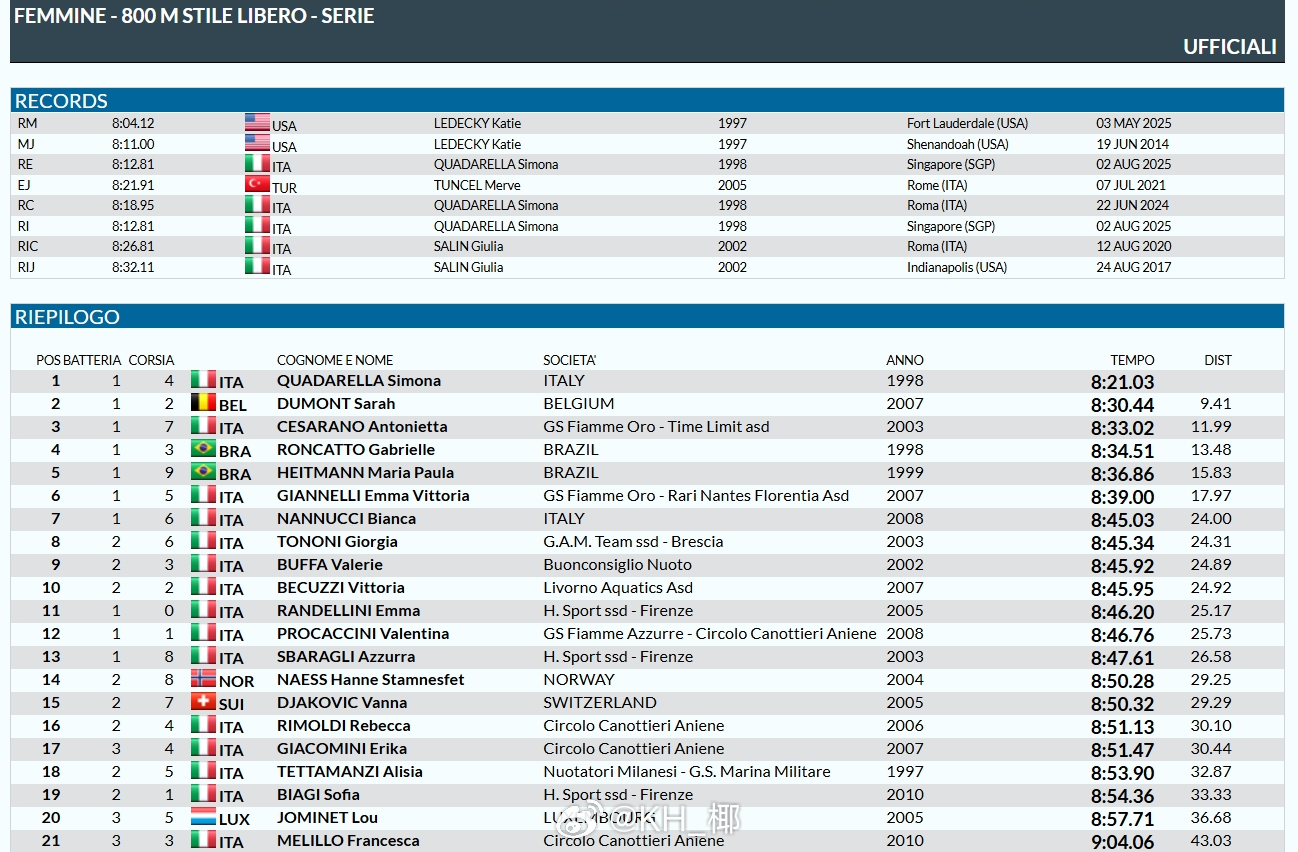Click the Italian flag beside GIACOMINI Erika
The image size is (1298, 852).
click(203, 748)
